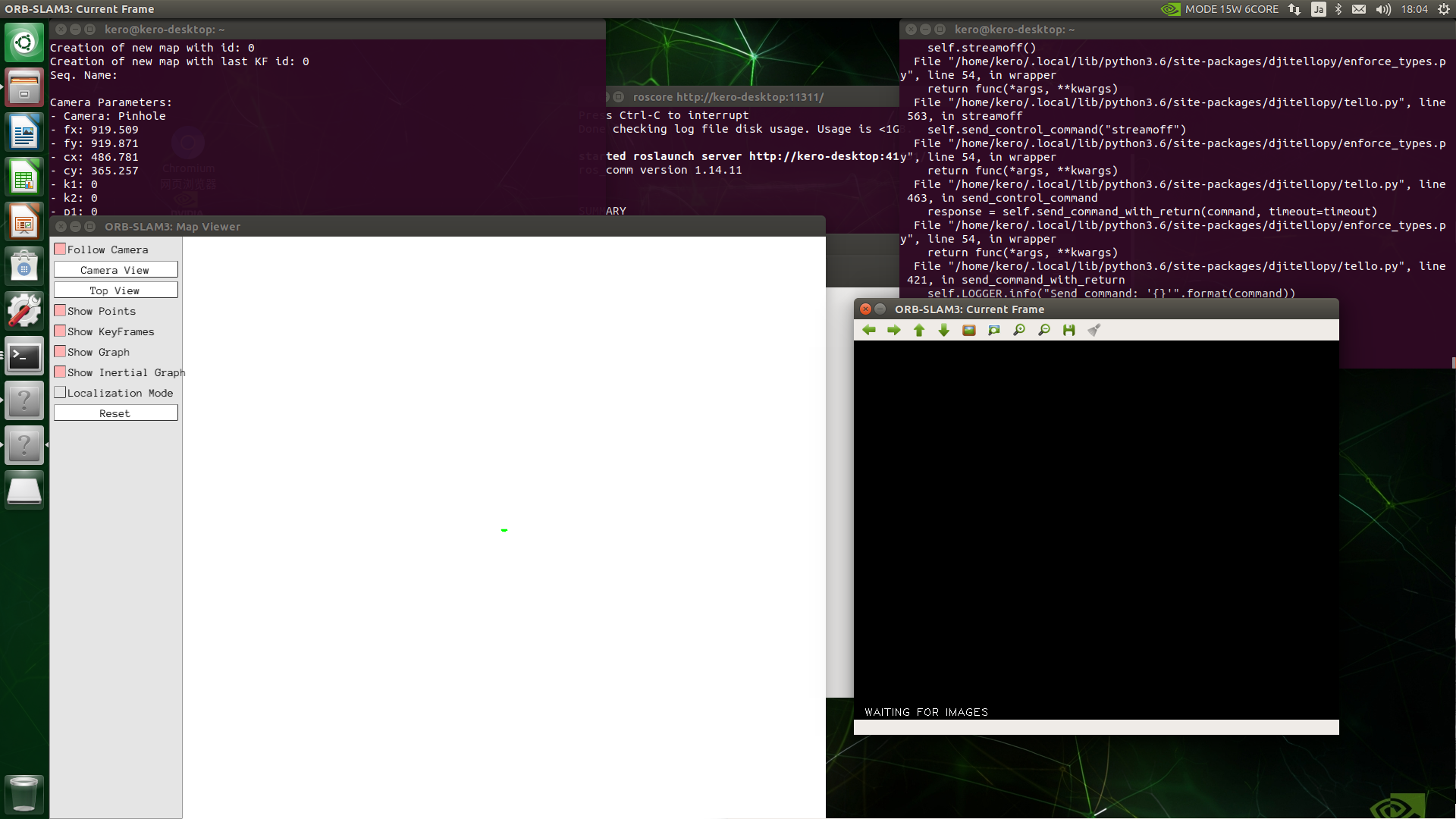The image size is (1456, 819).
Task: Toggle the Show Inertial Graph checkbox
Action: coord(60,372)
